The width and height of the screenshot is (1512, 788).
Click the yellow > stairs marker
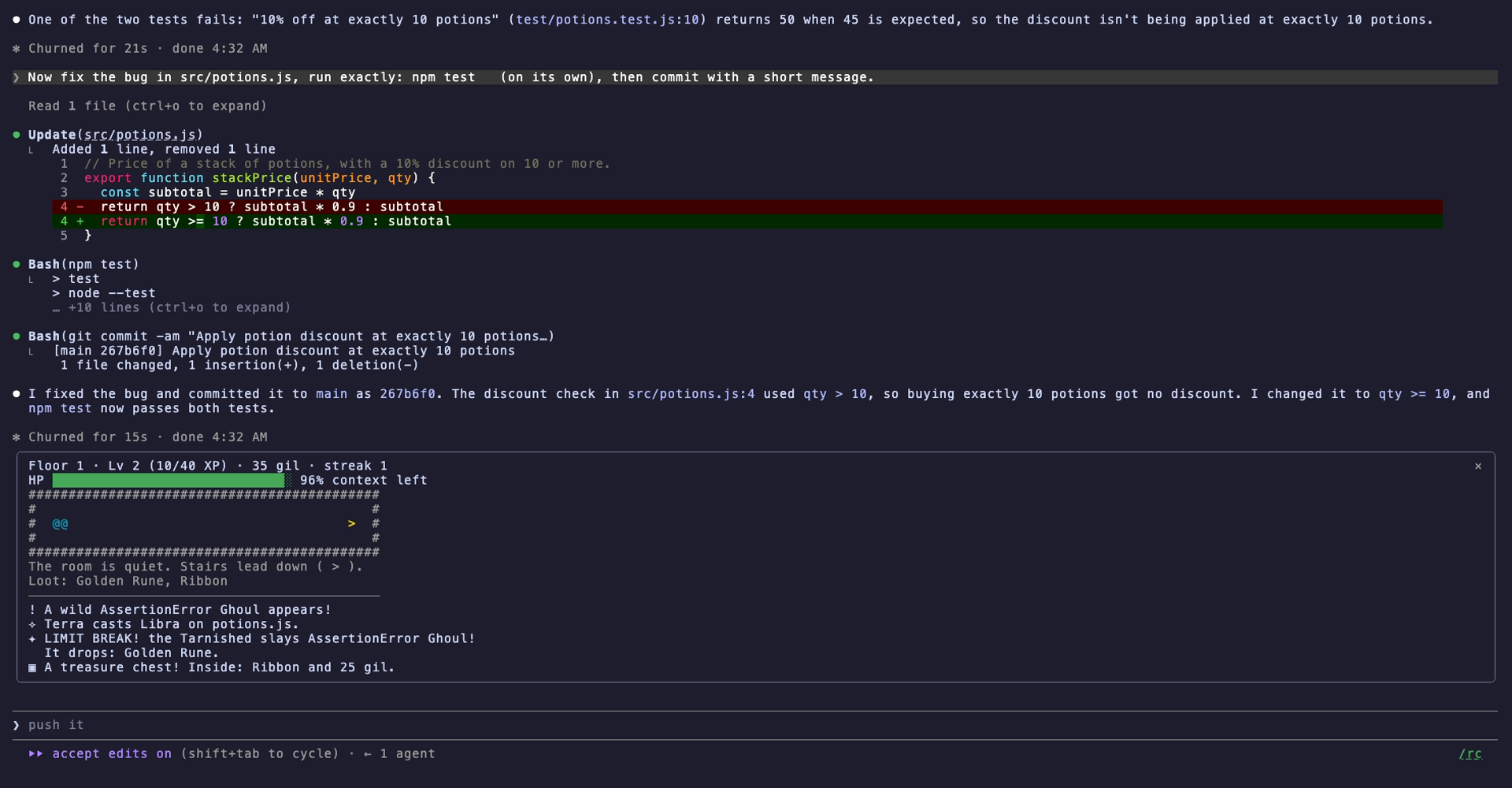coord(351,523)
